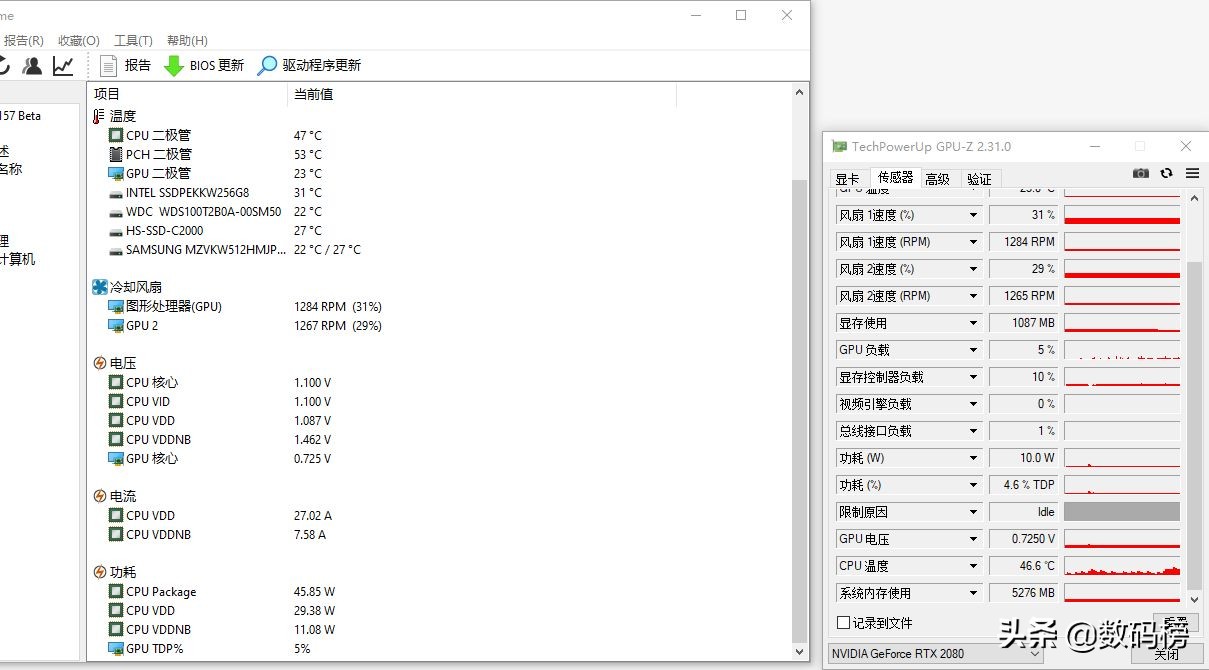Viewport: 1209px width, 670px height.
Task: Open the 工具(T) menu
Action: point(133,41)
